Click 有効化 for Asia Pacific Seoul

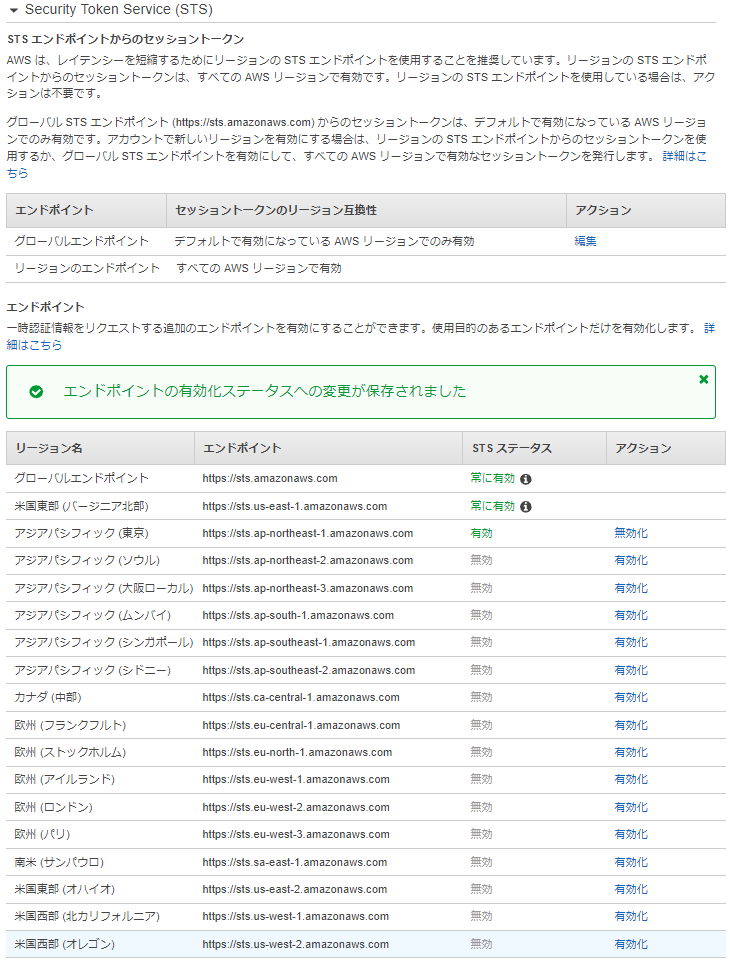pos(631,561)
